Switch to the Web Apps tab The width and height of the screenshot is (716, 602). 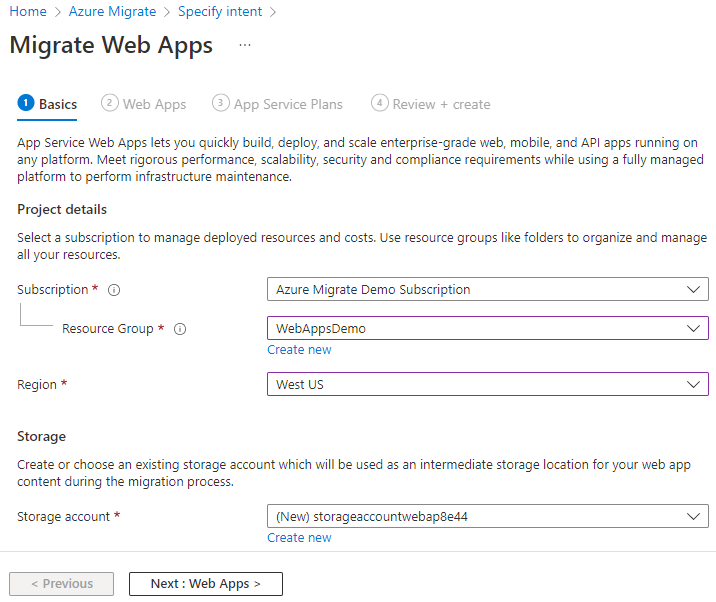tap(154, 104)
